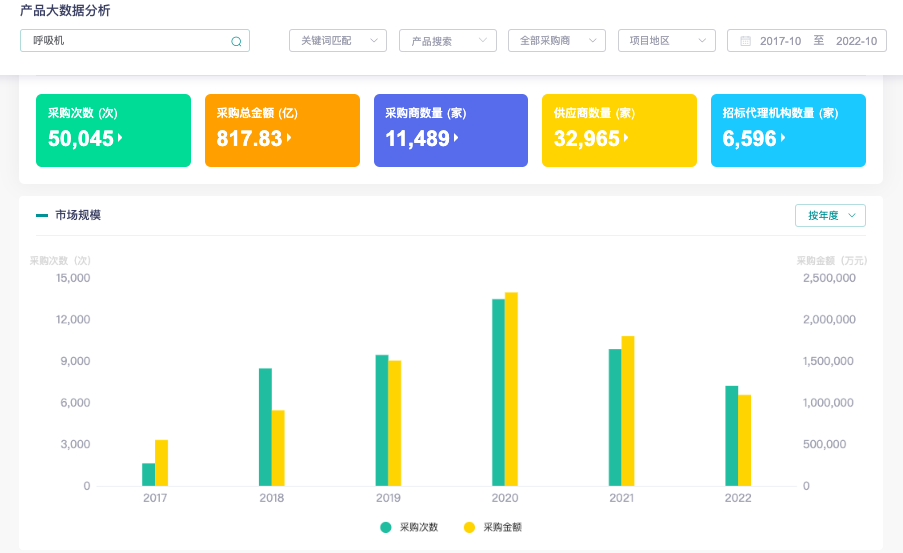Click the calendar icon in date range

click(x=745, y=41)
